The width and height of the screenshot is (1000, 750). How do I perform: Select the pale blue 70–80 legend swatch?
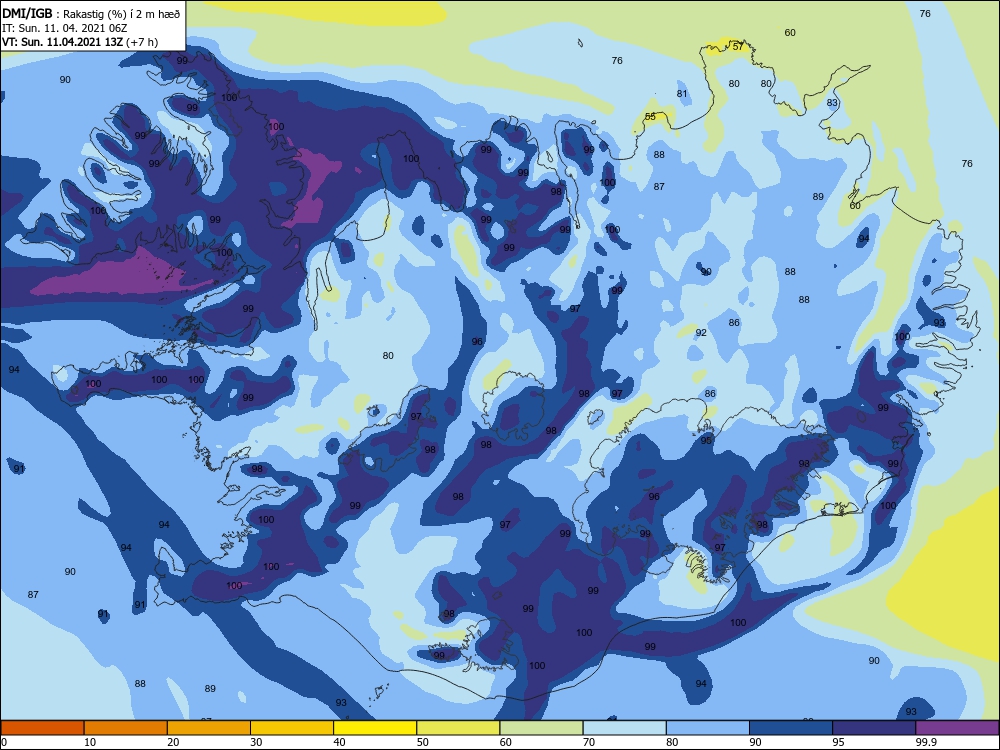[624, 728]
